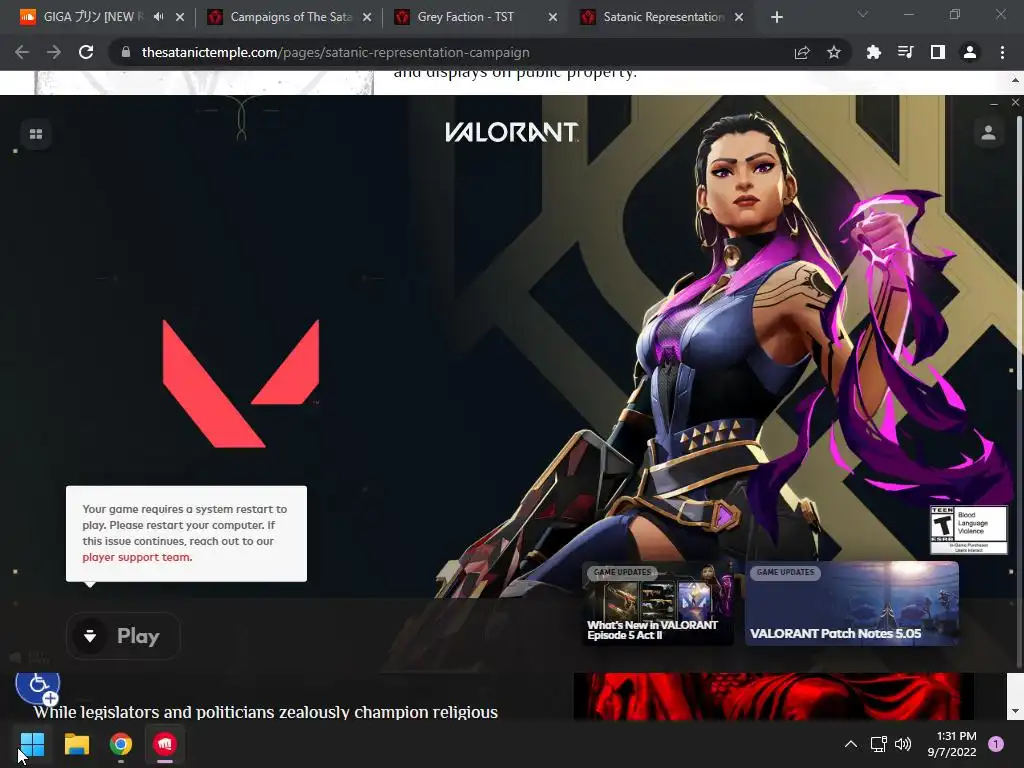Open Windows Start menu
This screenshot has height=768, width=1024.
coord(32,744)
